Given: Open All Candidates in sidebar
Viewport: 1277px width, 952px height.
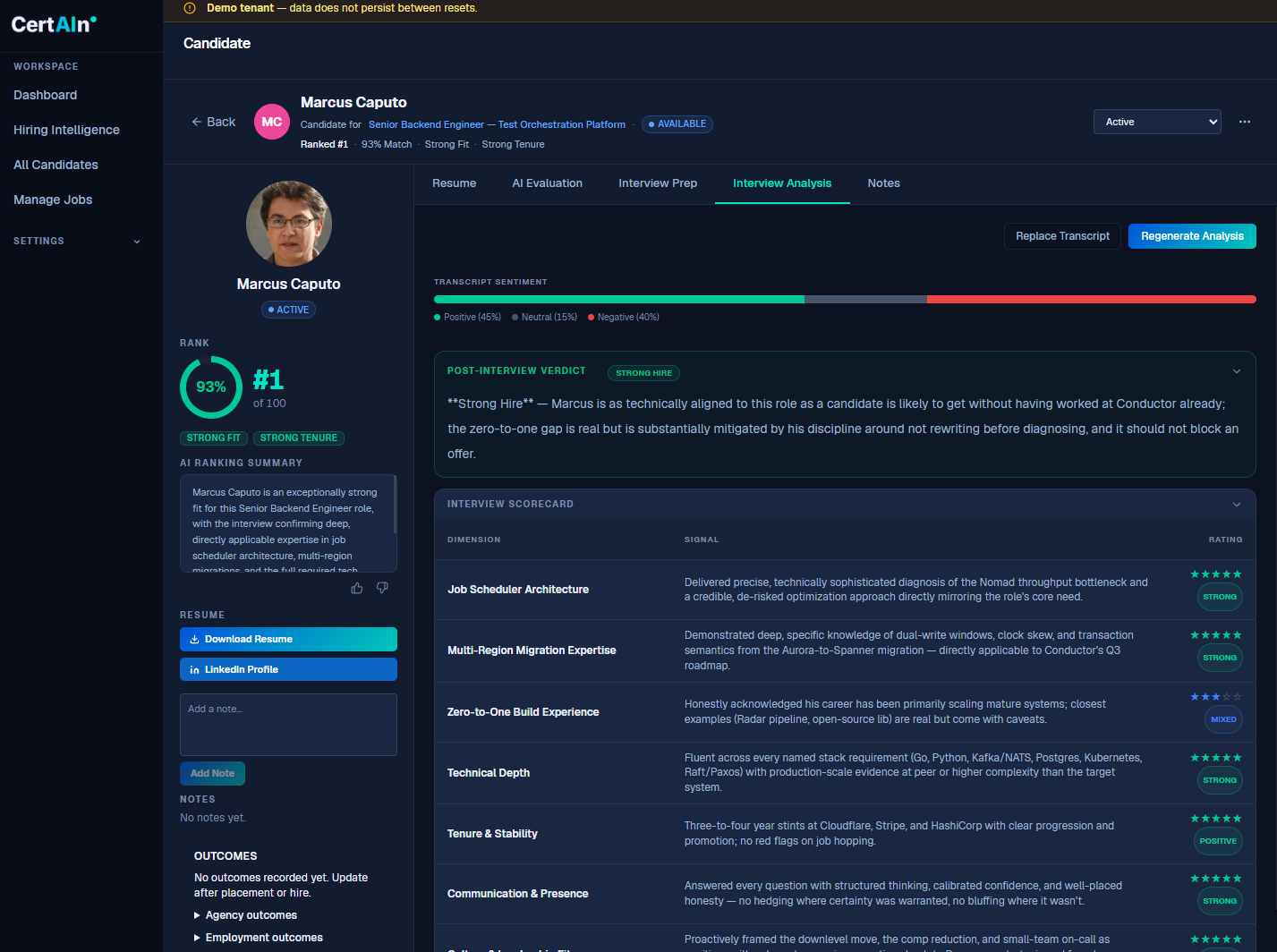Looking at the screenshot, I should point(55,165).
